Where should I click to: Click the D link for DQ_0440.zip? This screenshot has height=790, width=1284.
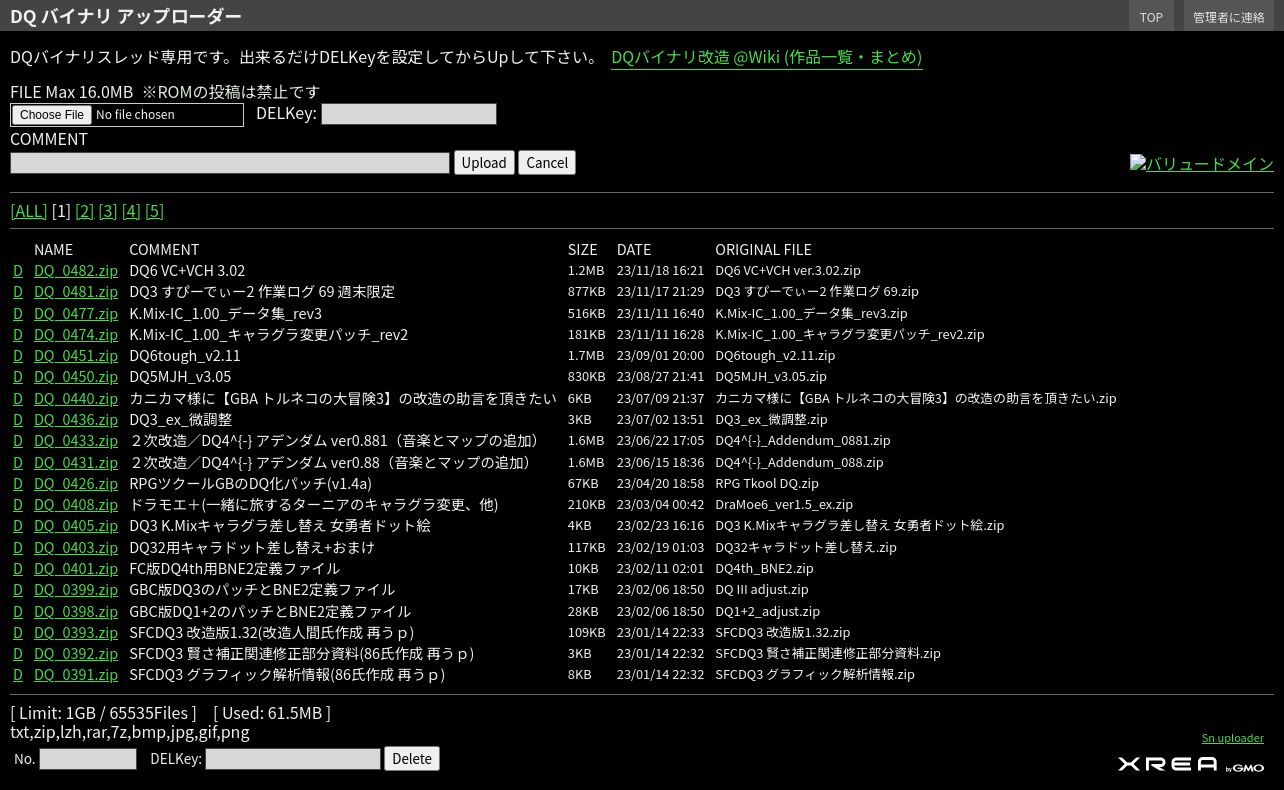pos(18,398)
